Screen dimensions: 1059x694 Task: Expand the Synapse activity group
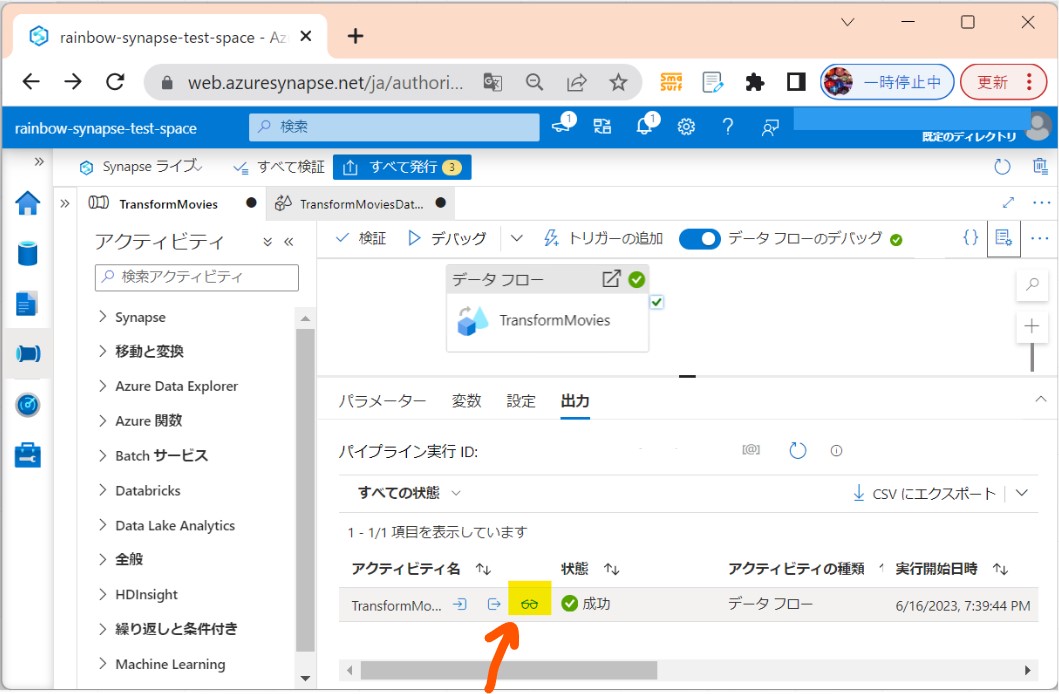[x=102, y=317]
